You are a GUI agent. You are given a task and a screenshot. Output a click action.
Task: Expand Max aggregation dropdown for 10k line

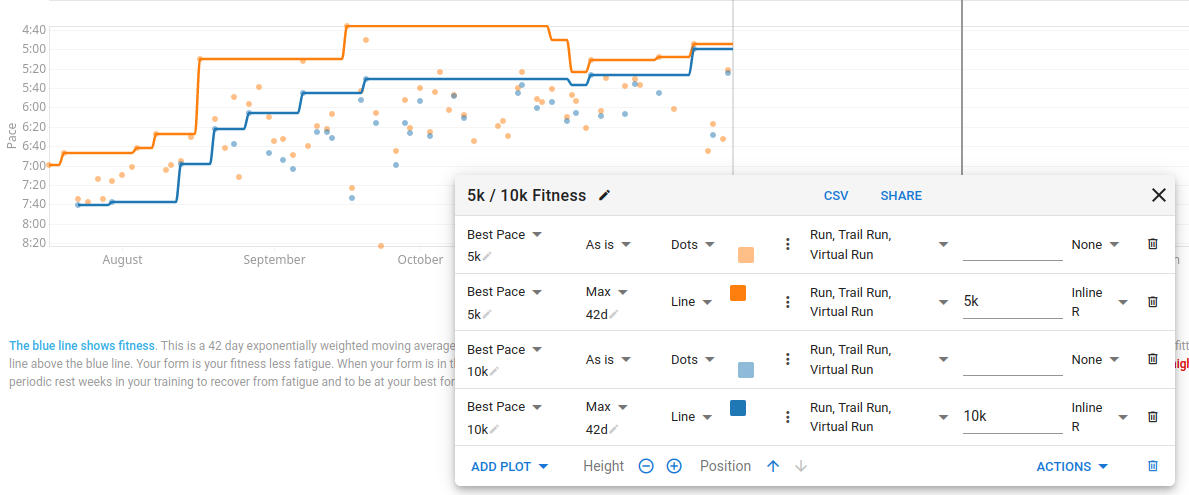pos(607,407)
